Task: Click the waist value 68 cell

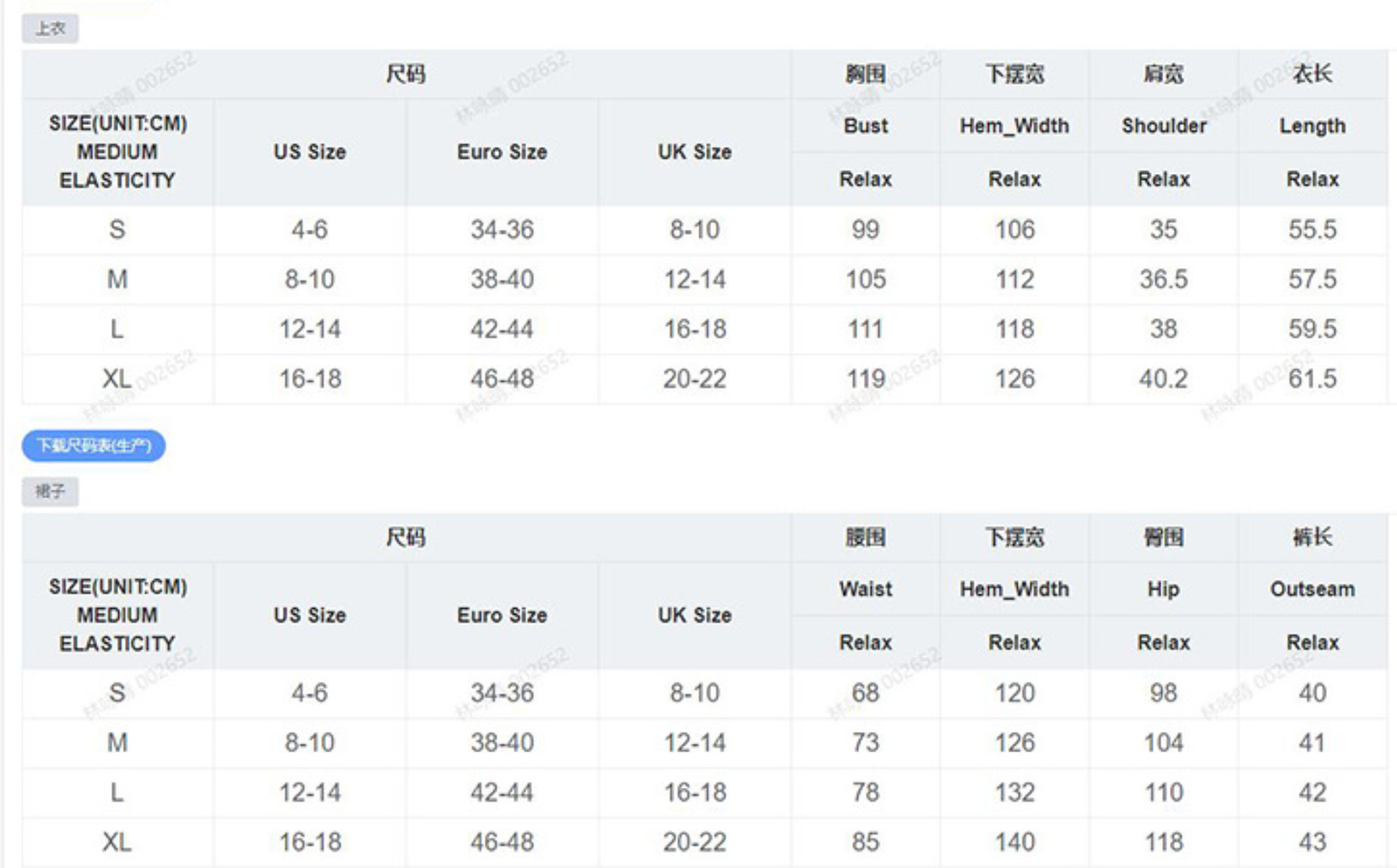Action: click(865, 693)
